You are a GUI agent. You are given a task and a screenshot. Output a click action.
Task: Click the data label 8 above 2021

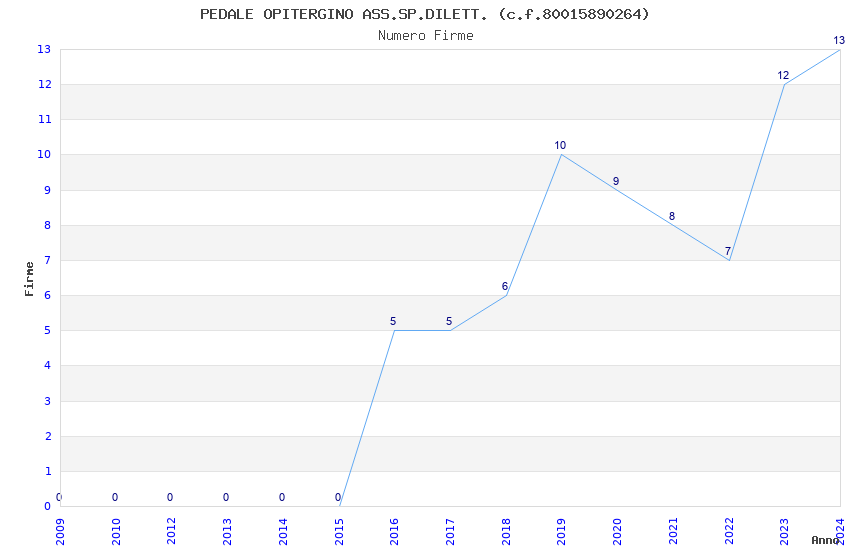coord(672,216)
